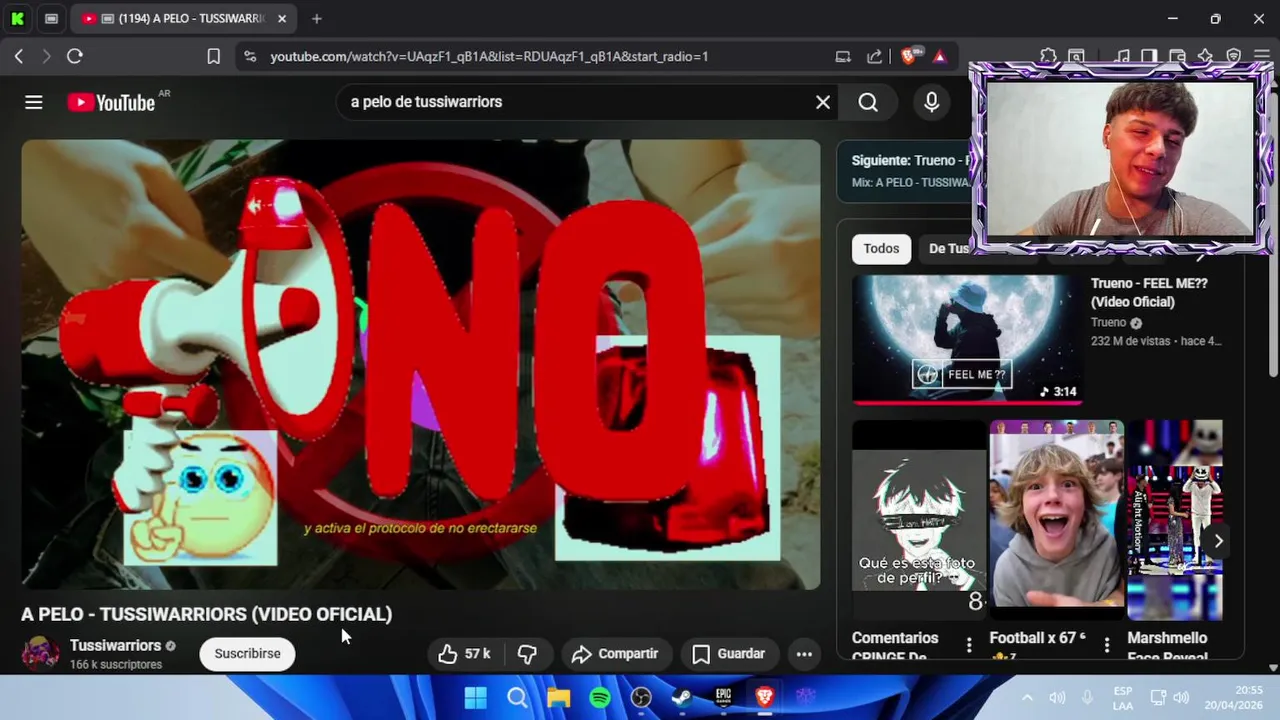Run the YouTube search with magnifier button
1280x720 pixels.
868,102
